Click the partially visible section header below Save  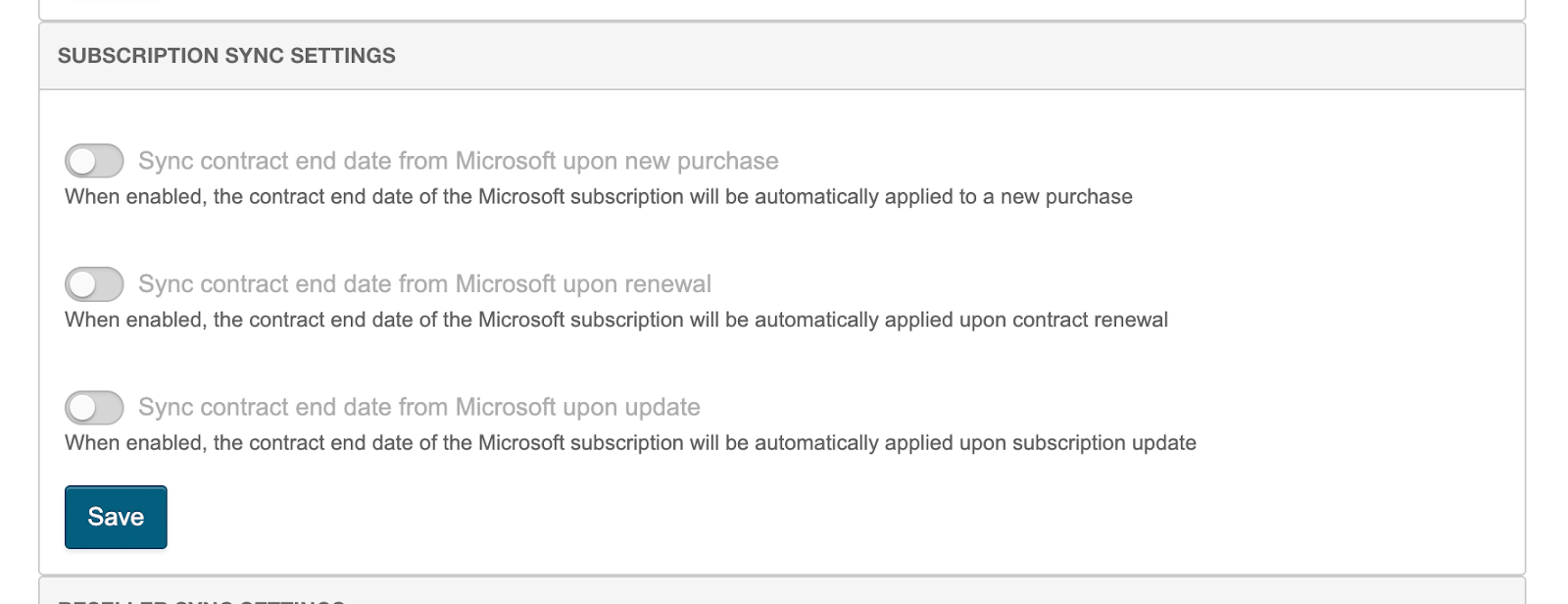tap(201, 598)
